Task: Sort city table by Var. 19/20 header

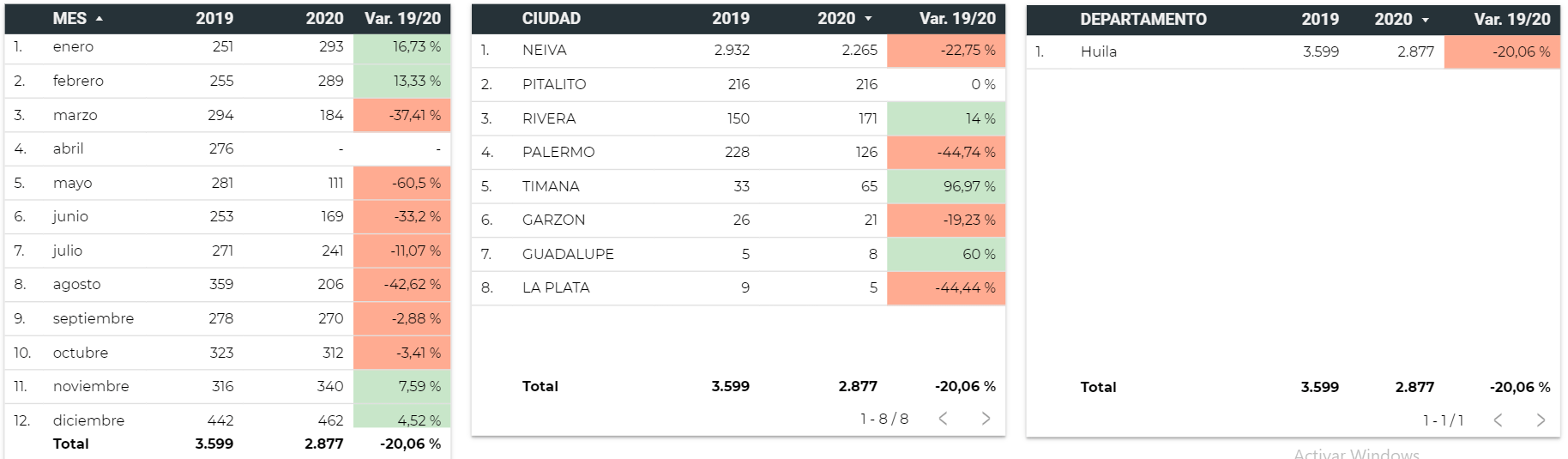Action: tap(957, 19)
